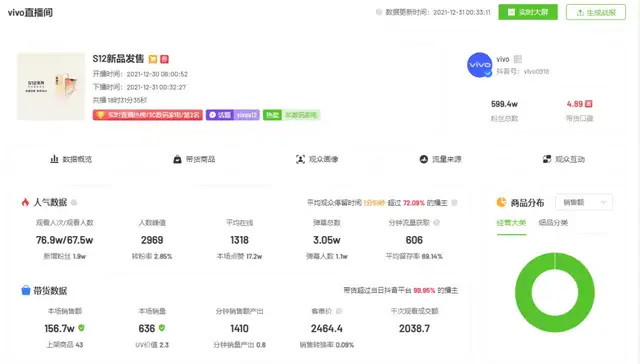Click red badge icon beside S12新品发售 title
640x364 pixels.
click(164, 59)
